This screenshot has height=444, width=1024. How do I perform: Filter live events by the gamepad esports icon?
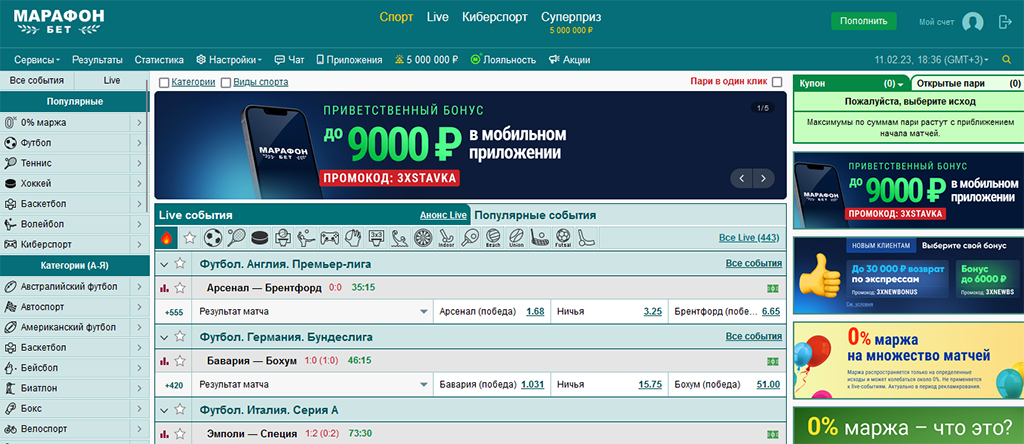click(x=329, y=238)
